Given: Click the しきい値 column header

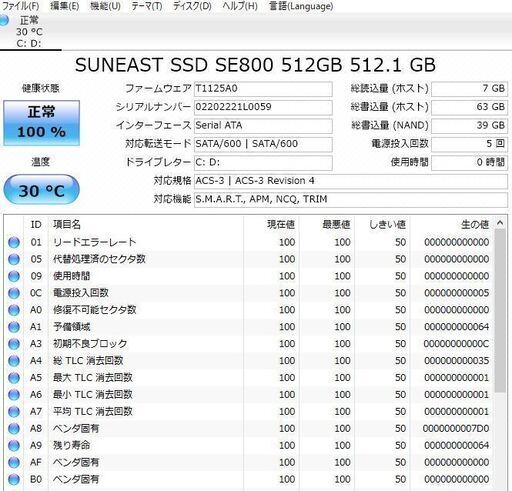Looking at the screenshot, I should click(x=382, y=225).
